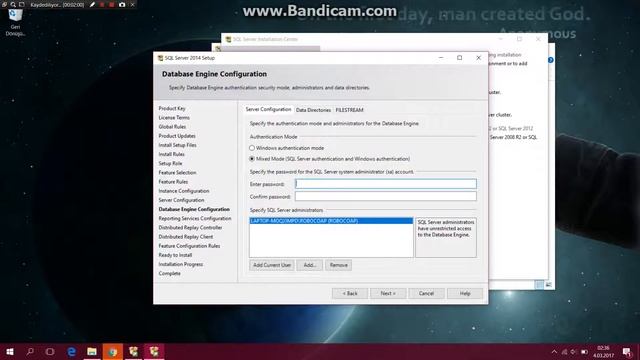This screenshot has height=360, width=640.
Task: Click Feature Configuration Rules step
Action: coord(189,246)
